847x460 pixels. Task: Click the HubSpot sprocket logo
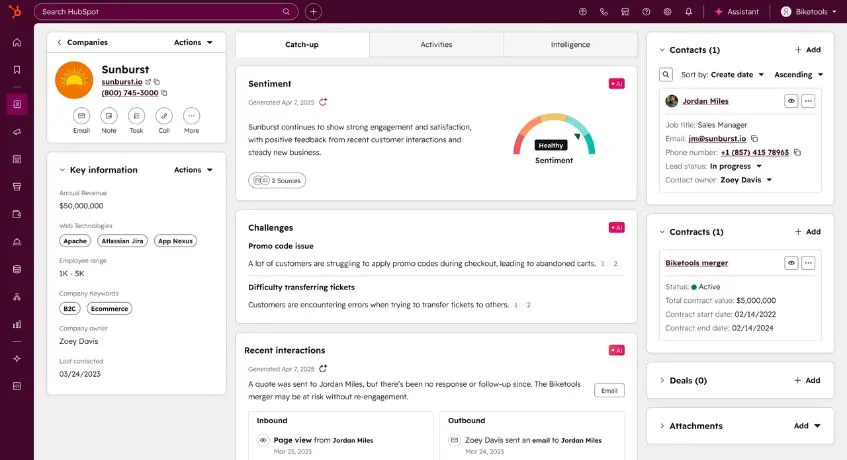[x=16, y=11]
